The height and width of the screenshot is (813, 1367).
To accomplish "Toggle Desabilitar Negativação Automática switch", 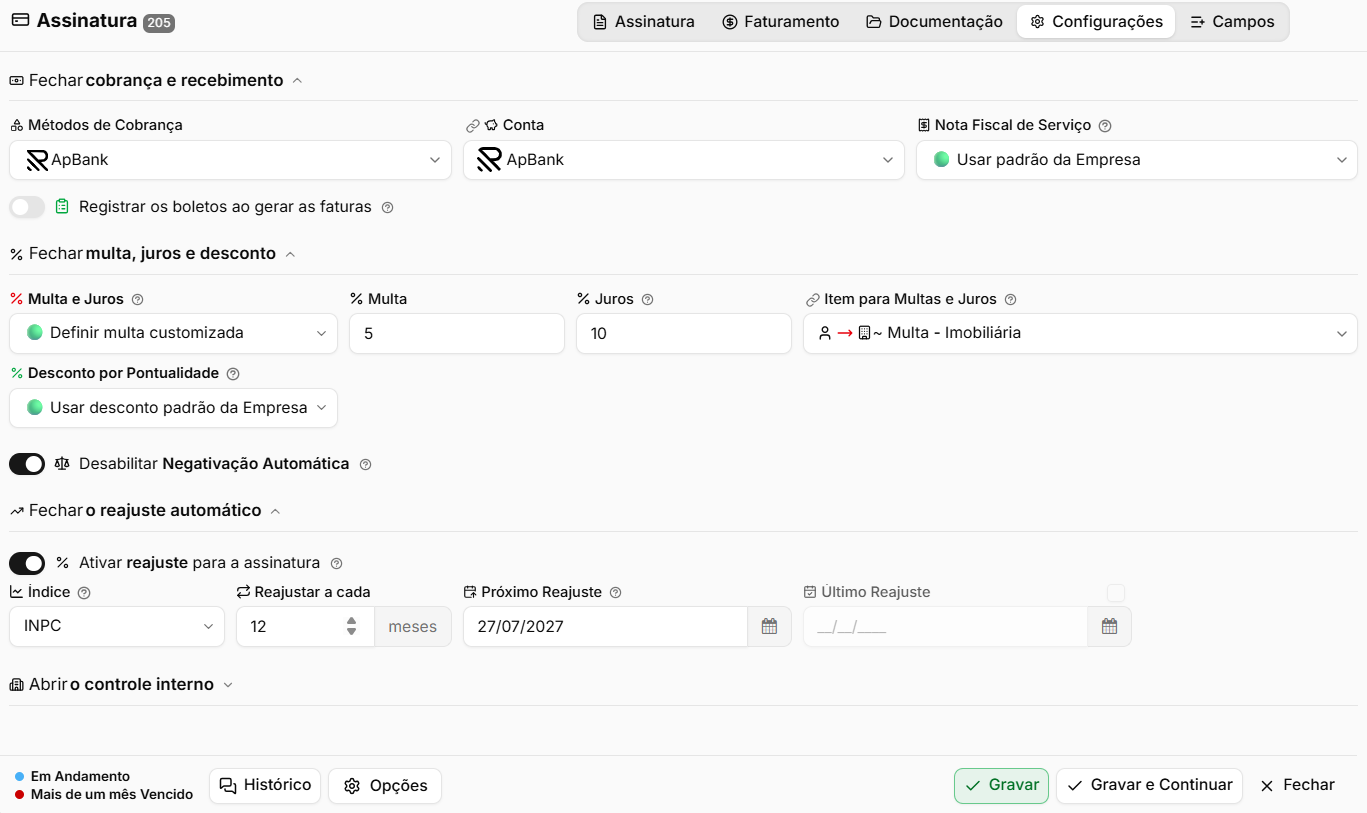I will [27, 464].
